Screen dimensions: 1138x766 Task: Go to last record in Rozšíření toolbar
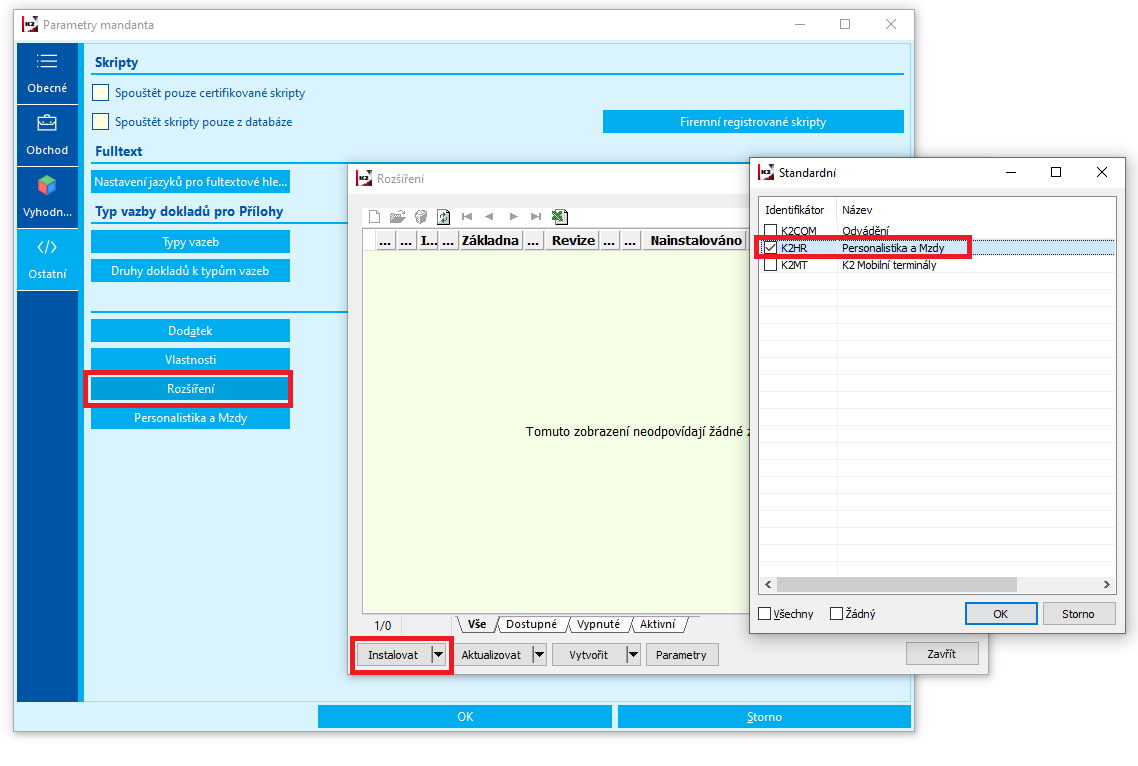tap(536, 216)
